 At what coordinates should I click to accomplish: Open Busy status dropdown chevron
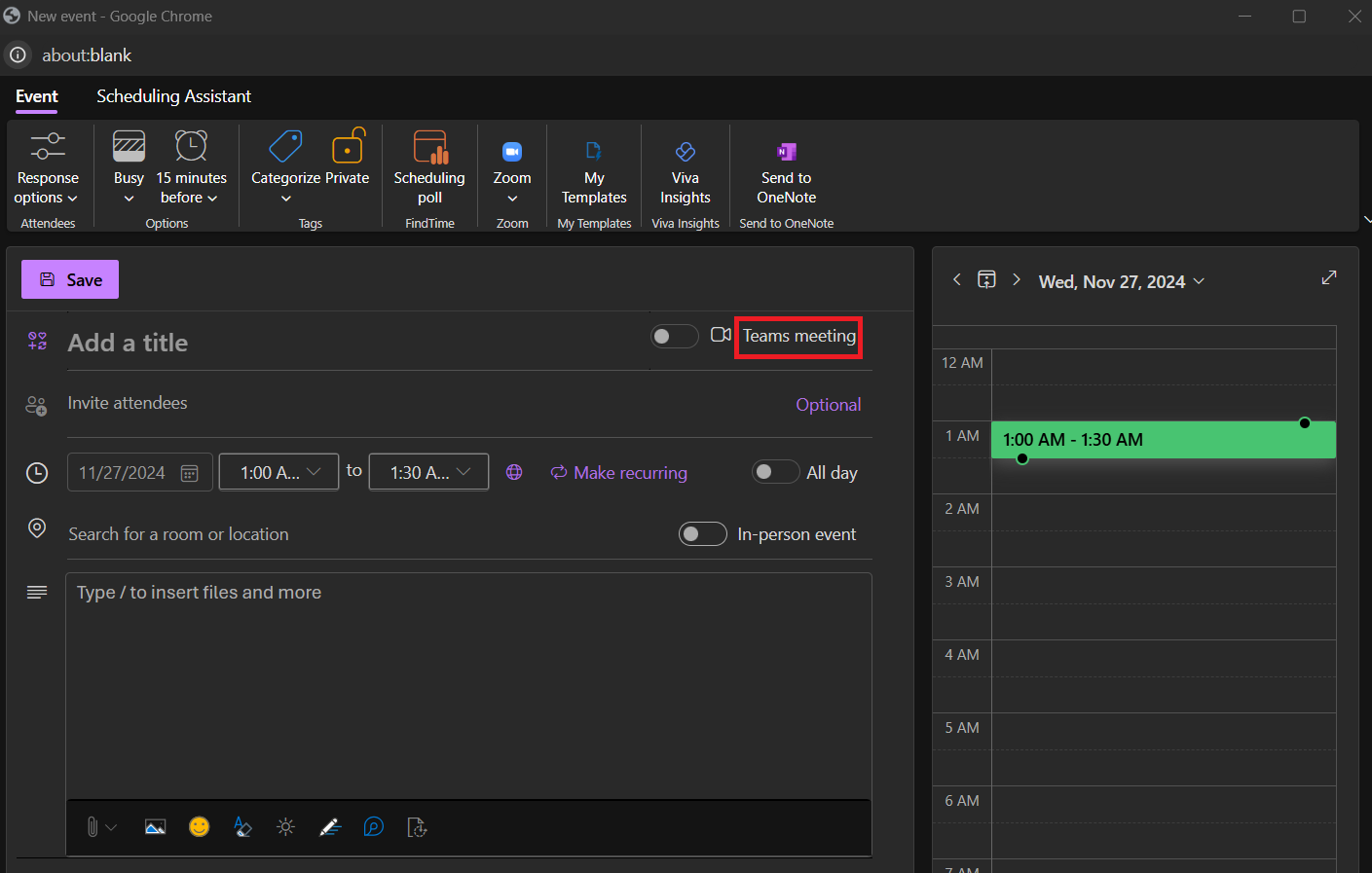pos(129,199)
